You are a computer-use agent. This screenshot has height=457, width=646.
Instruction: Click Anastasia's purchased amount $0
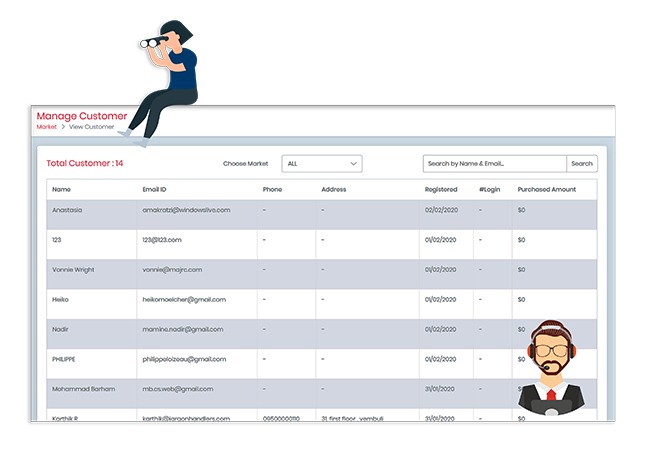(521, 210)
